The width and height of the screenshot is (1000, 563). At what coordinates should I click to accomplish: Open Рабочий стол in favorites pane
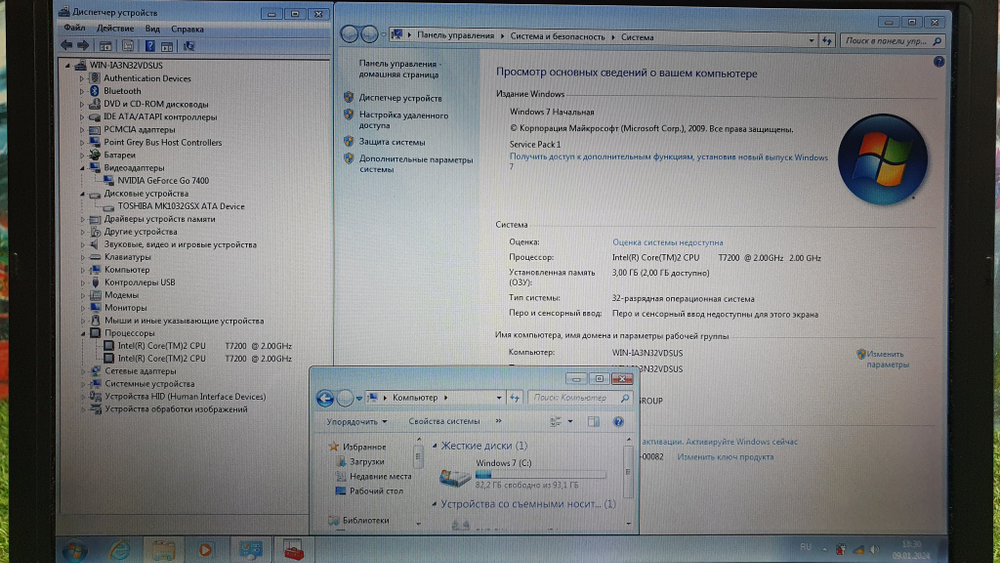point(376,491)
